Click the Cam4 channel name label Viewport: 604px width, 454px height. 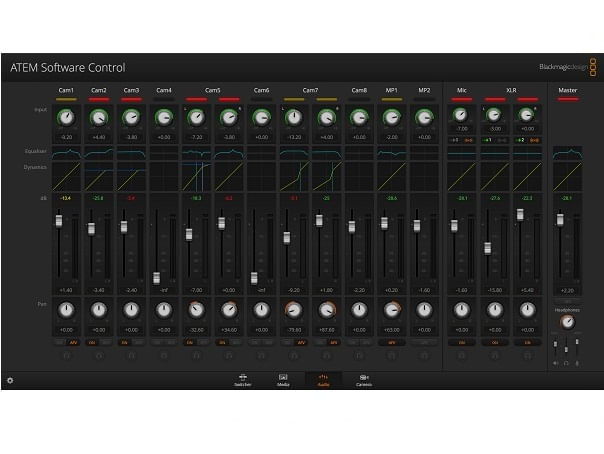[164, 90]
